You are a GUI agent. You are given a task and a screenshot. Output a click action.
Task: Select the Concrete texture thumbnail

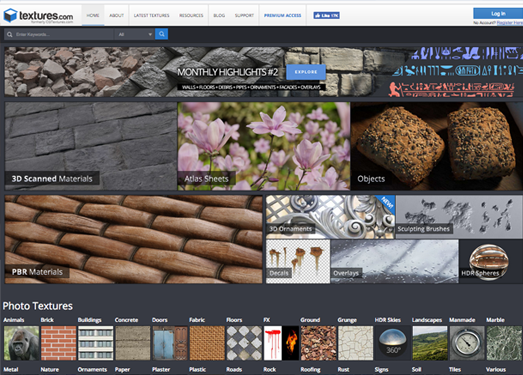[133, 343]
